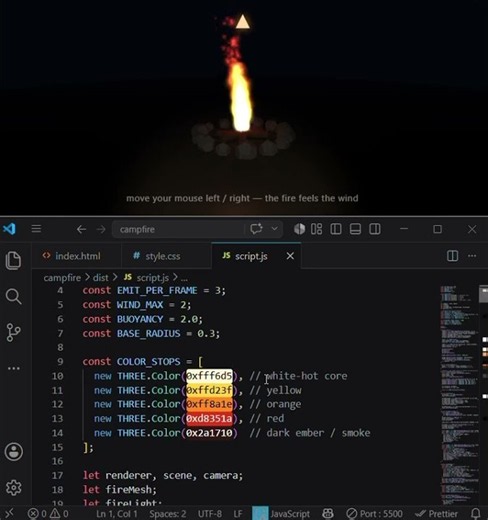This screenshot has width=488, height=520.
Task: Click line number 9 in gutter
Action: tap(60, 362)
